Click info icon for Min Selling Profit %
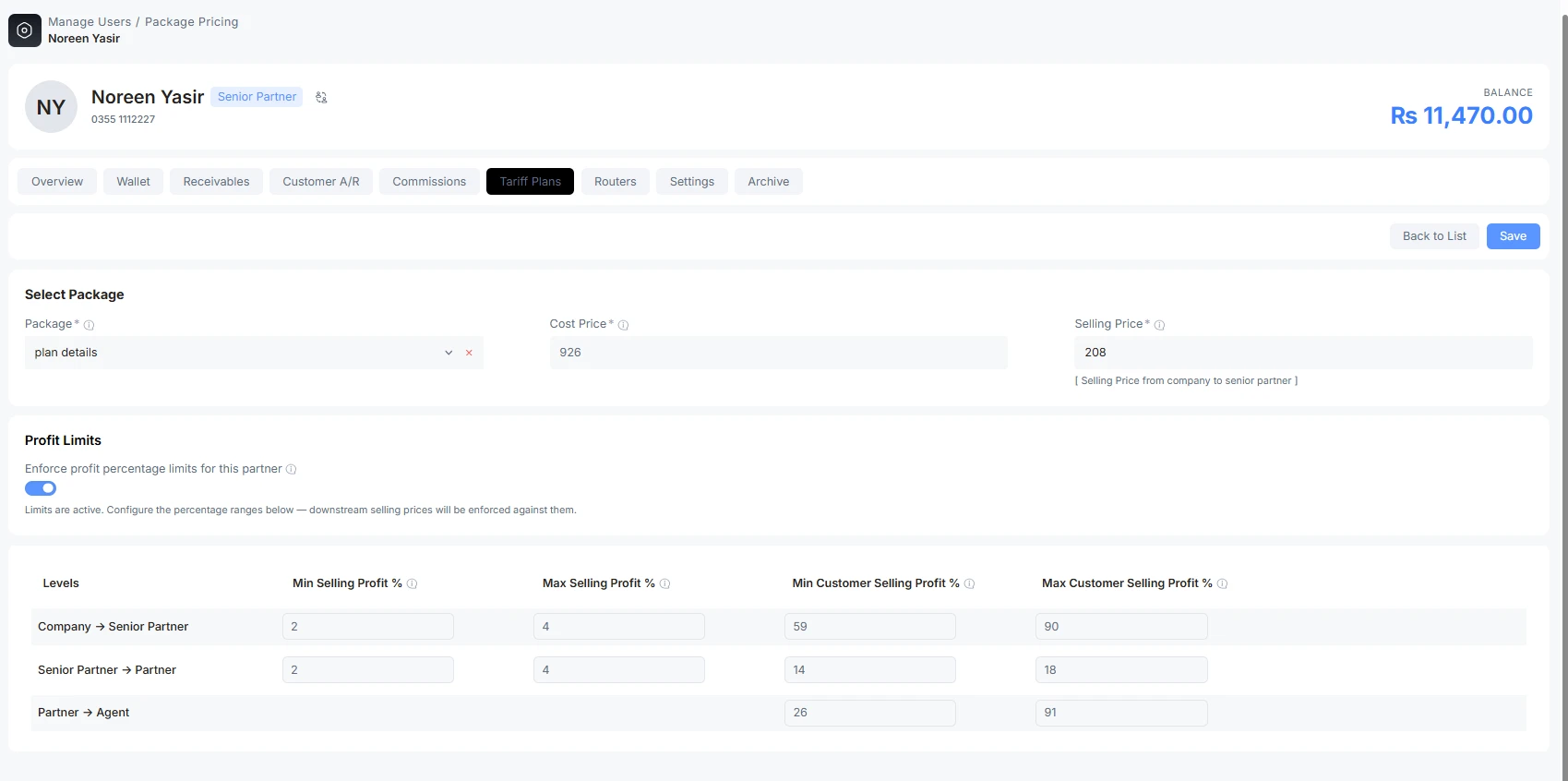1568x781 pixels. pos(412,583)
